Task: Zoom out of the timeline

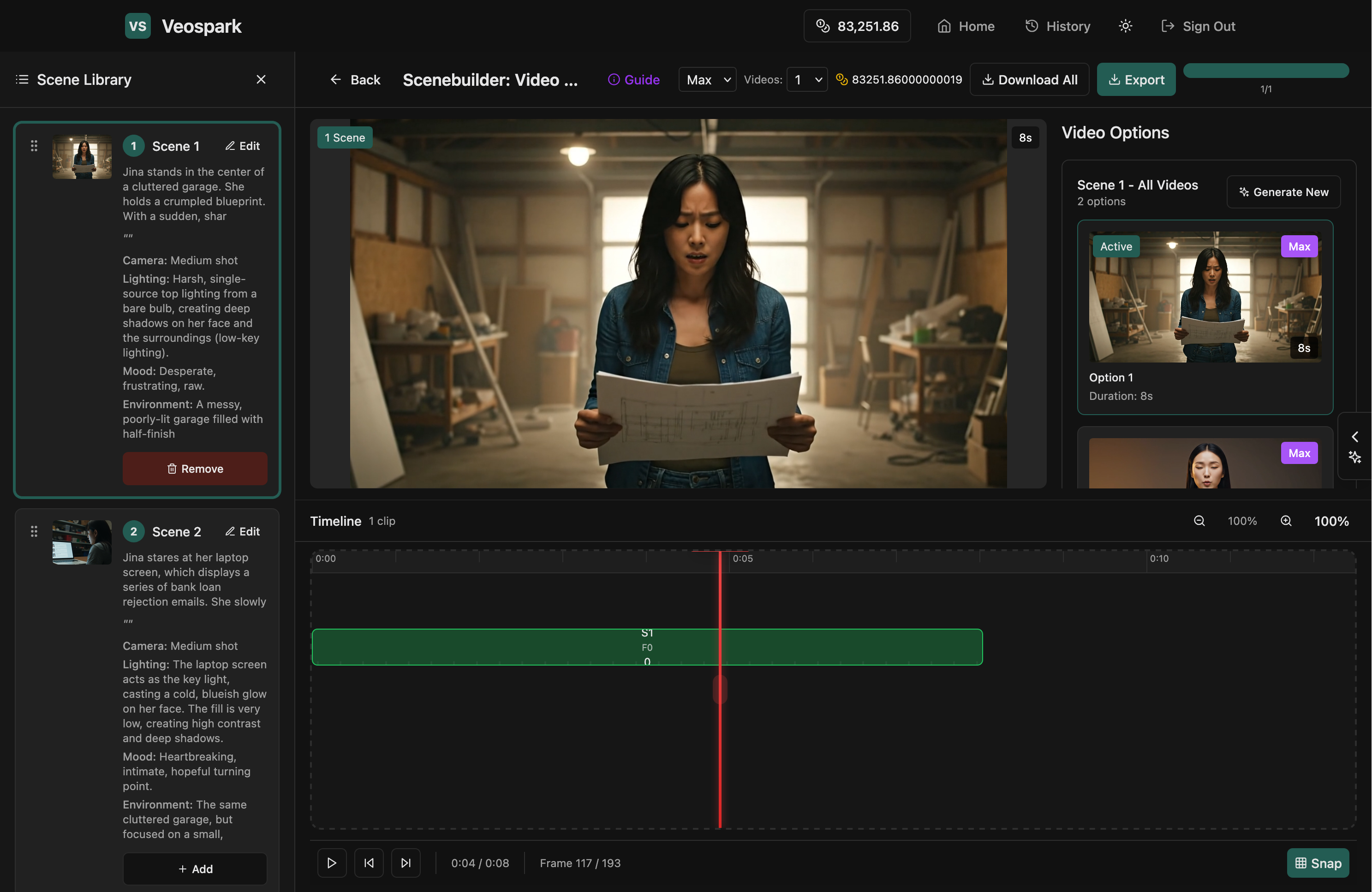Action: point(1199,521)
